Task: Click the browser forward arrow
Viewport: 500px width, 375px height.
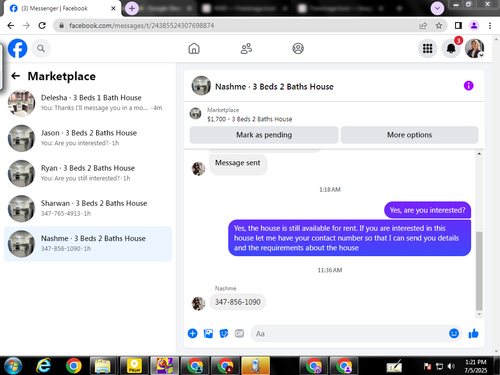Action: (x=26, y=26)
